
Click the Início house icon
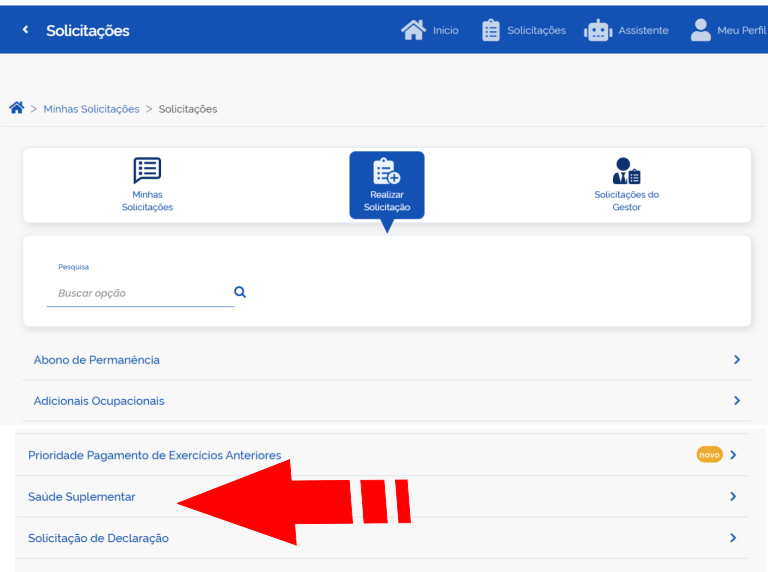(x=413, y=30)
